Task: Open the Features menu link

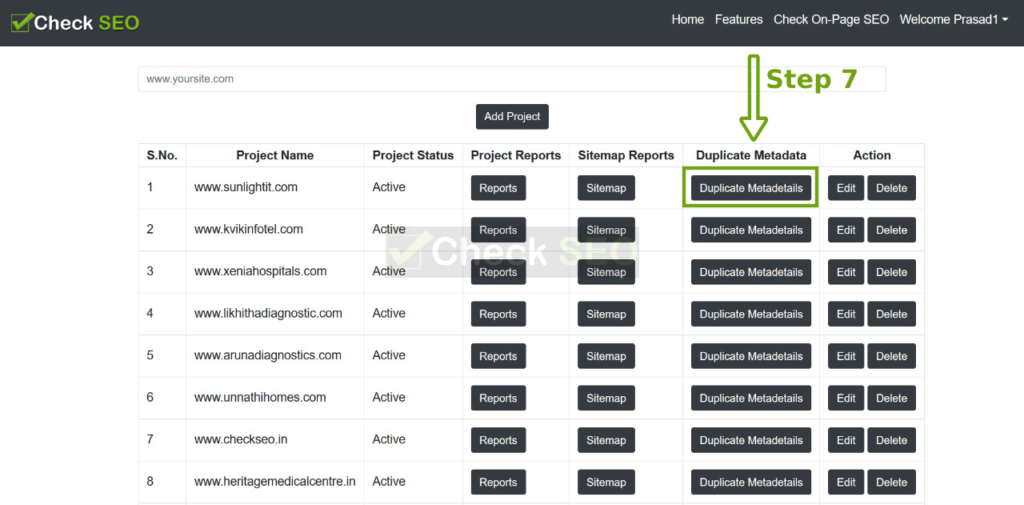Action: pos(738,20)
